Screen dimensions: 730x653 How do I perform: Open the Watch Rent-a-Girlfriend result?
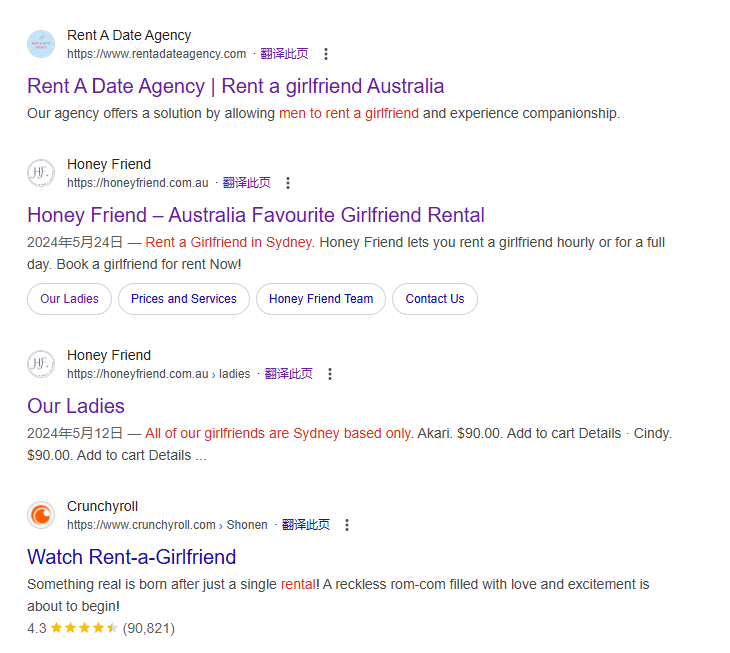pos(132,557)
